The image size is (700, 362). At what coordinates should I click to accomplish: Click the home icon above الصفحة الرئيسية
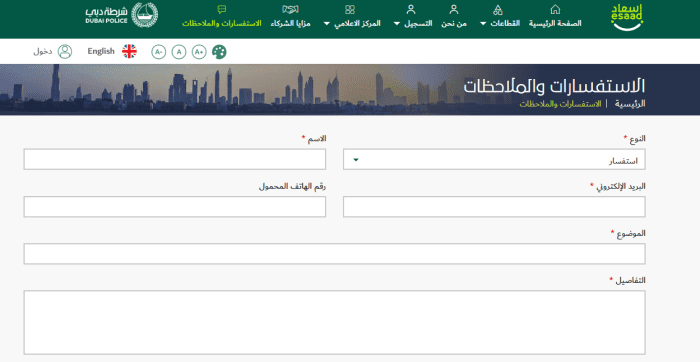pos(555,9)
